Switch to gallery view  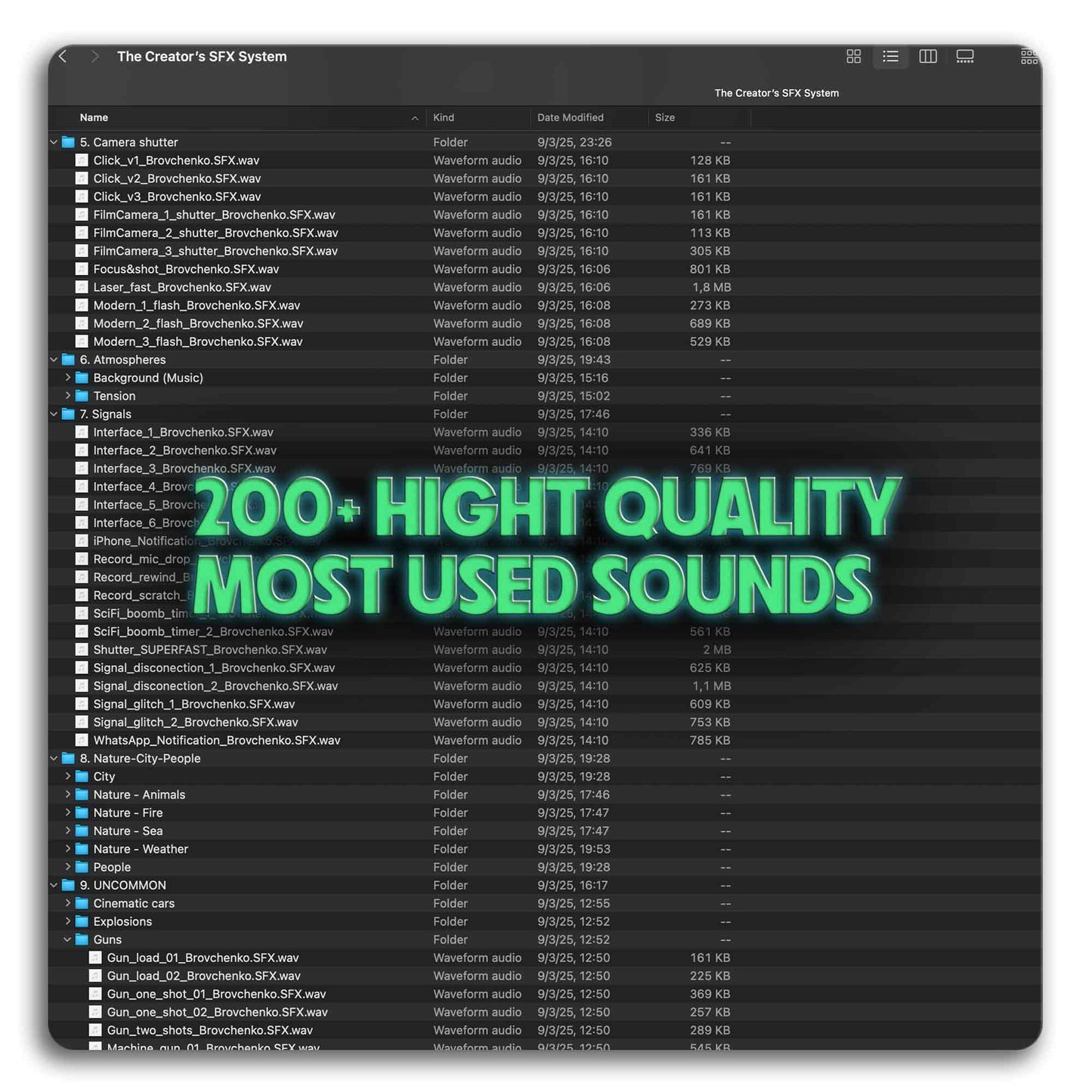tap(965, 57)
